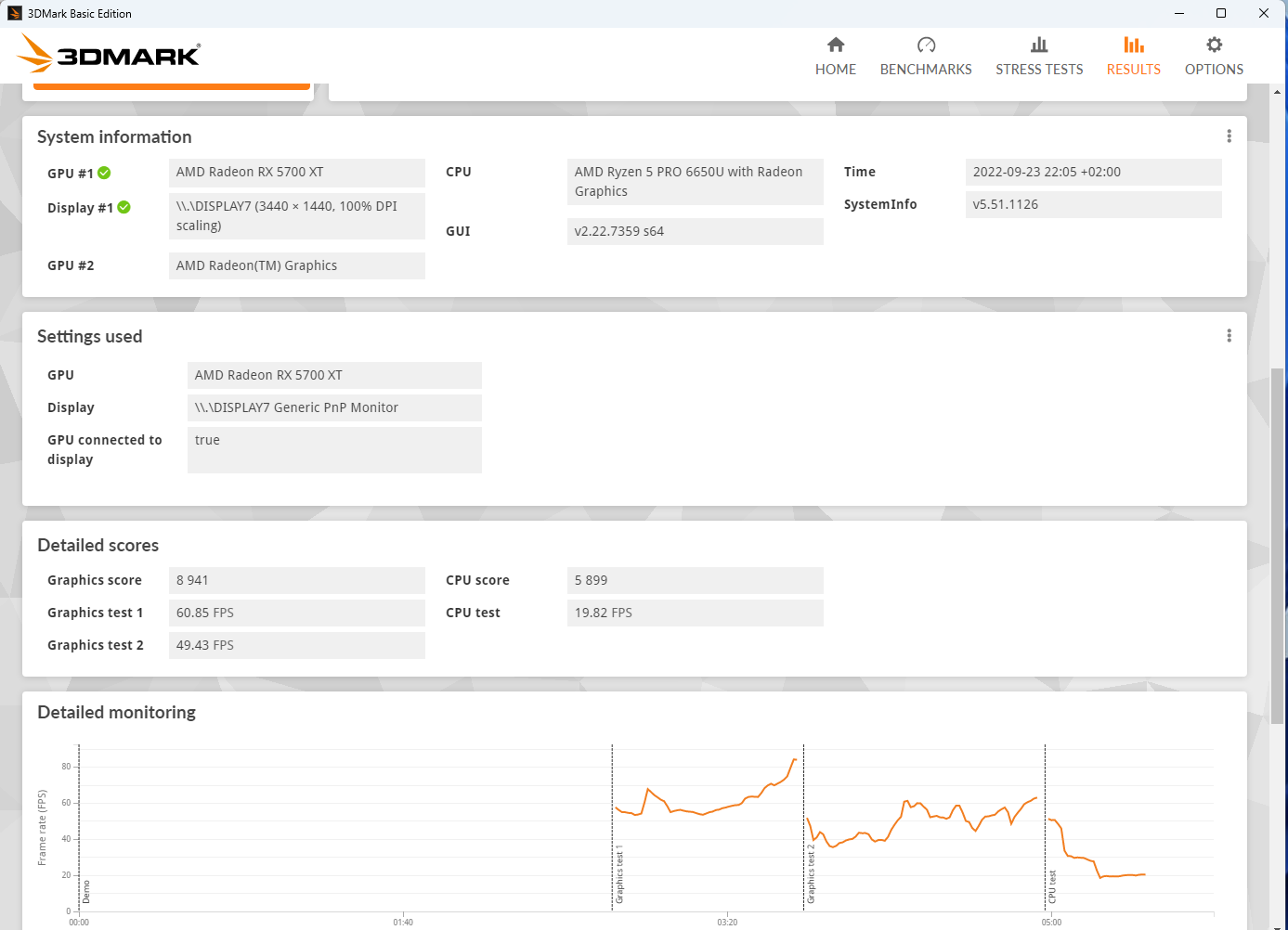Click DISPLAY7 Generic PnP Monitor value
Screen dimensions: 1288x930
(x=334, y=407)
